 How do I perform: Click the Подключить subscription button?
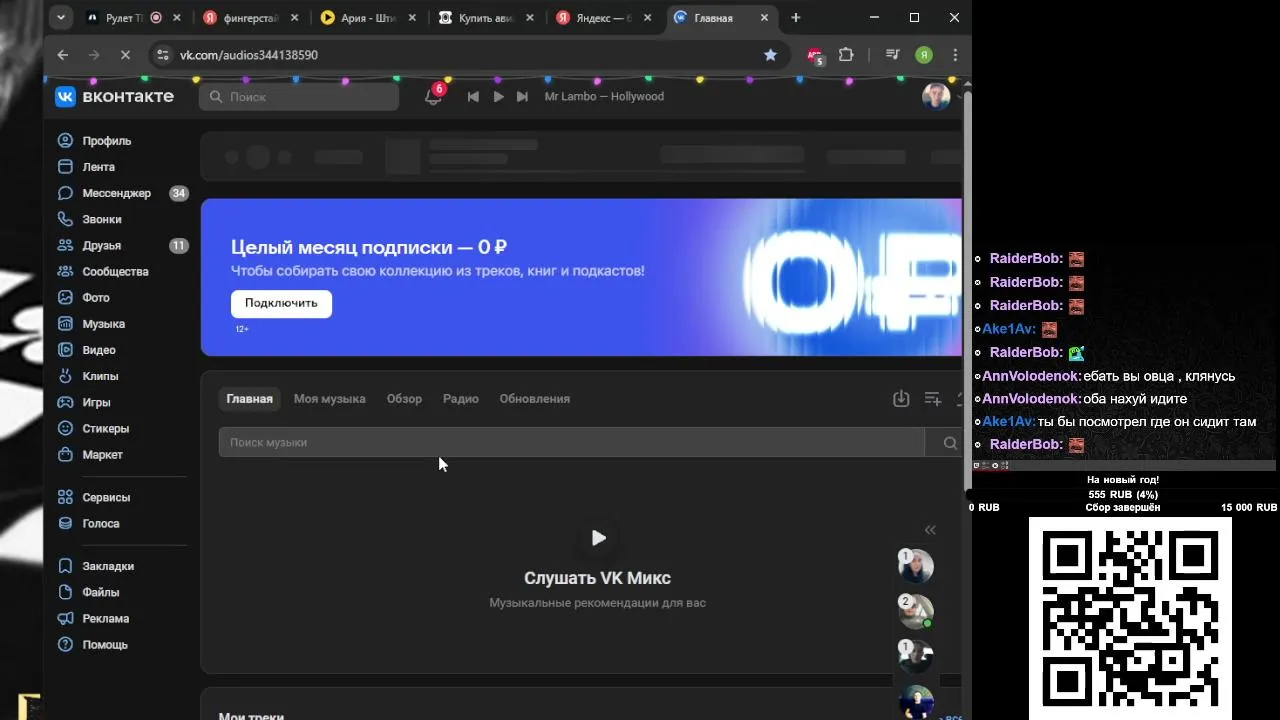click(281, 303)
